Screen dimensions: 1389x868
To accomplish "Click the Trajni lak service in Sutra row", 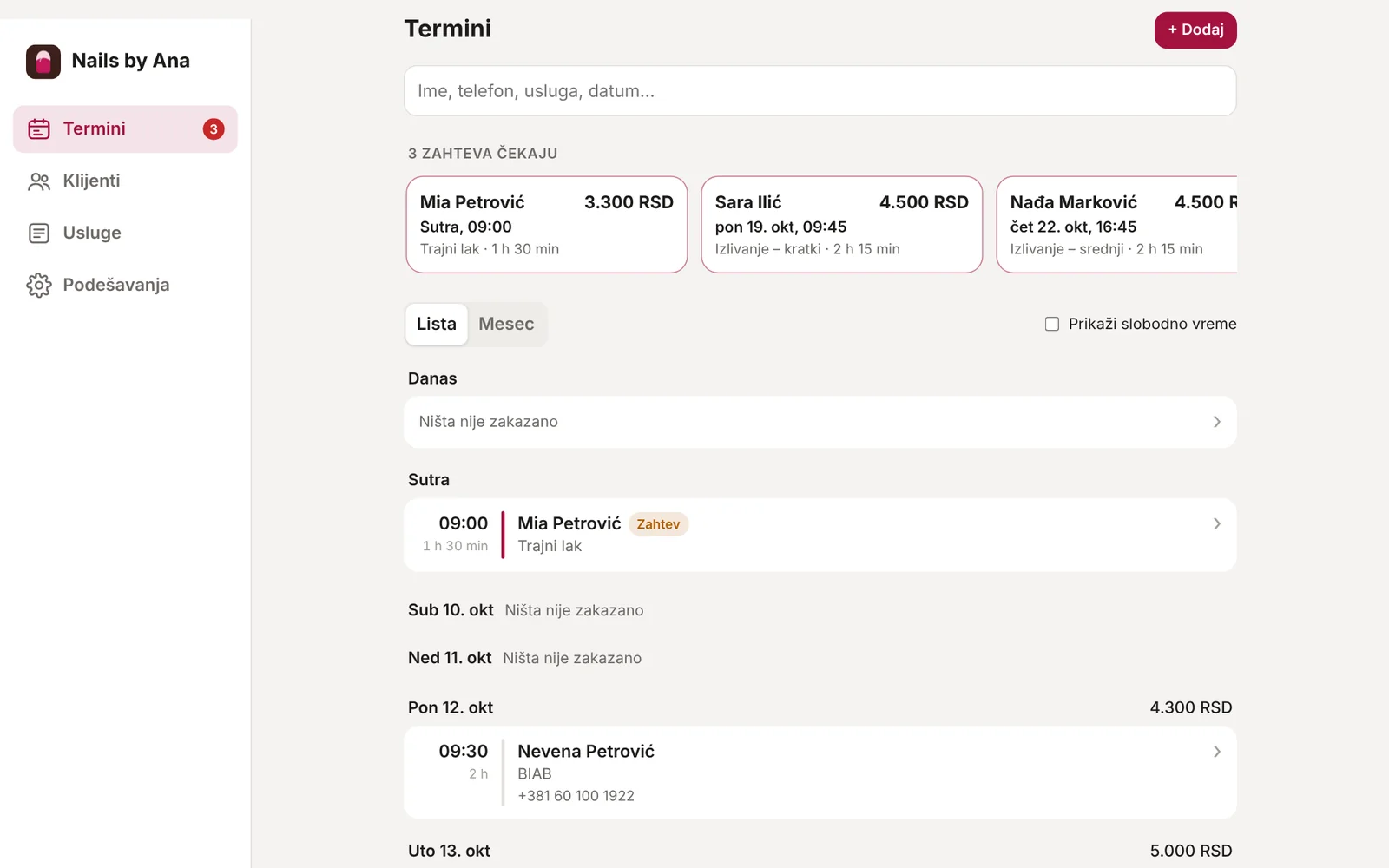I will click(550, 546).
